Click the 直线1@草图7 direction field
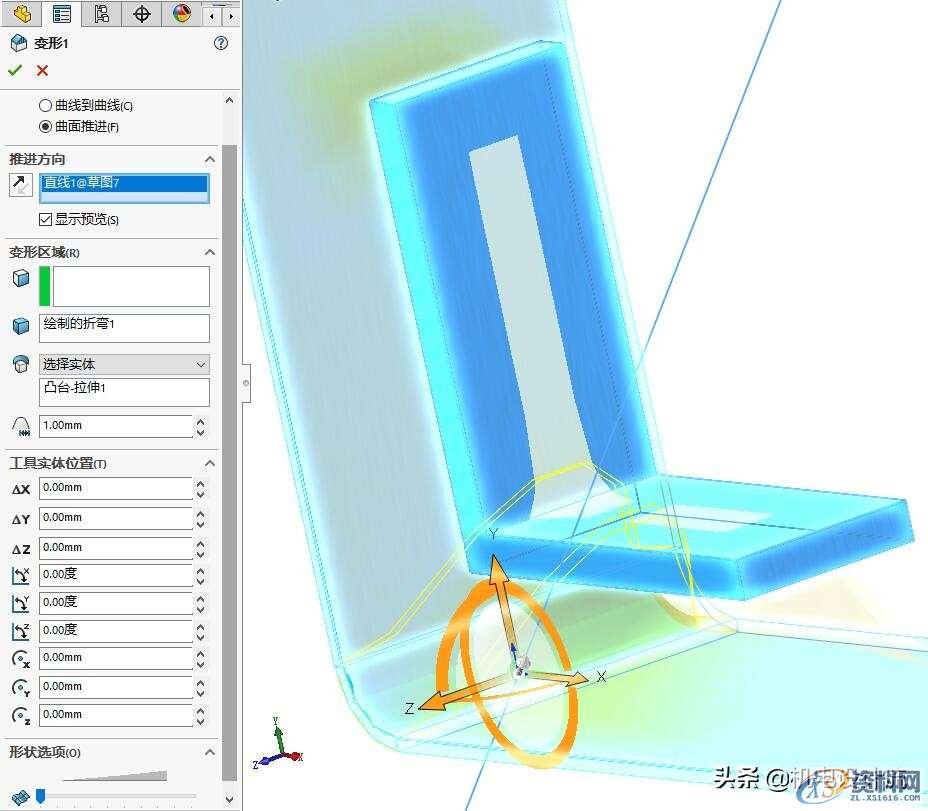Screen dimensions: 928x811 pyautogui.click(x=122, y=183)
